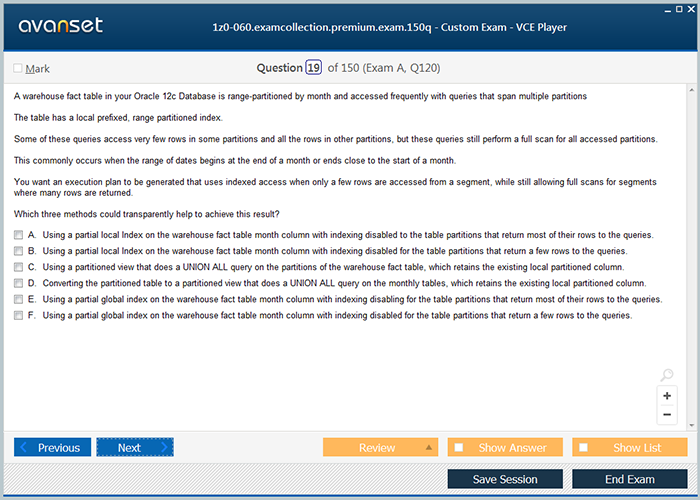Toggle the Show Answer checkbox
Screen dimensions: 700x500
[458, 447]
